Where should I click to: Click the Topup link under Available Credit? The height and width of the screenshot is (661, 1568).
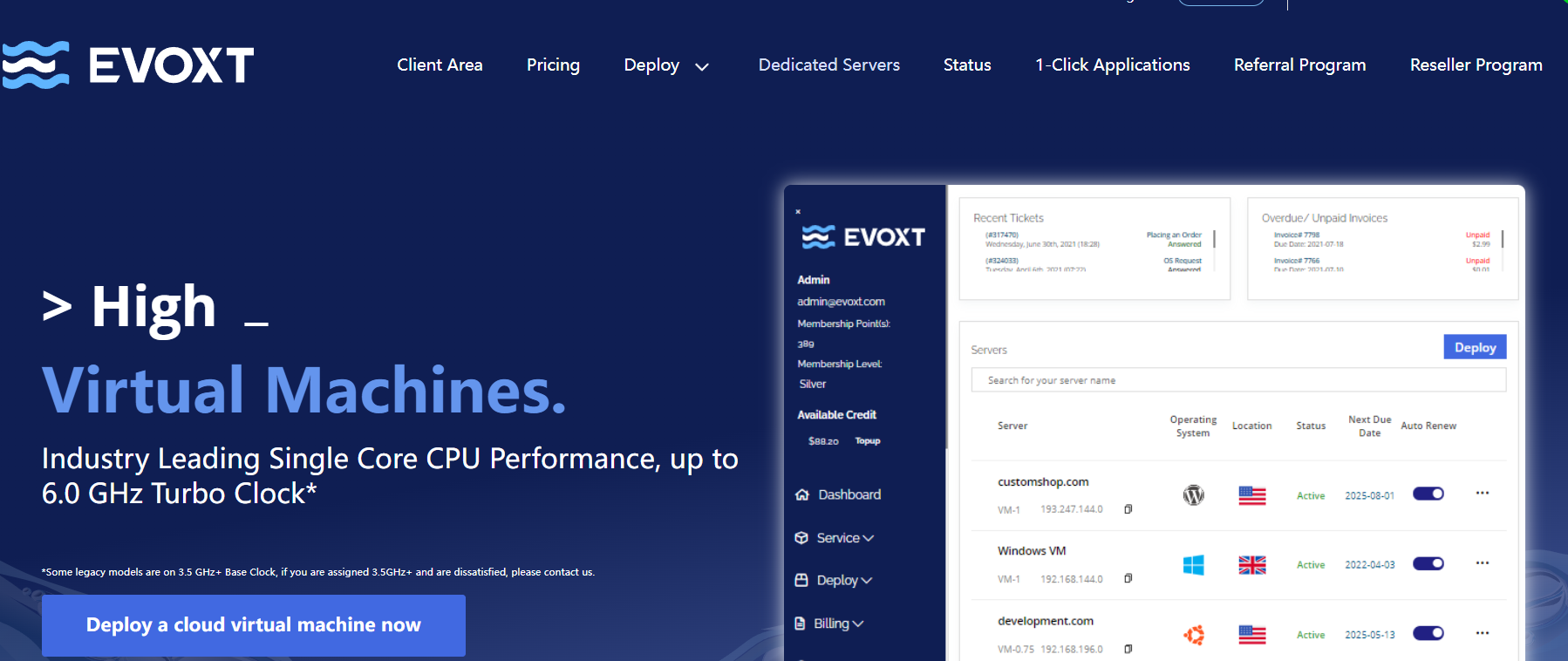(x=868, y=441)
